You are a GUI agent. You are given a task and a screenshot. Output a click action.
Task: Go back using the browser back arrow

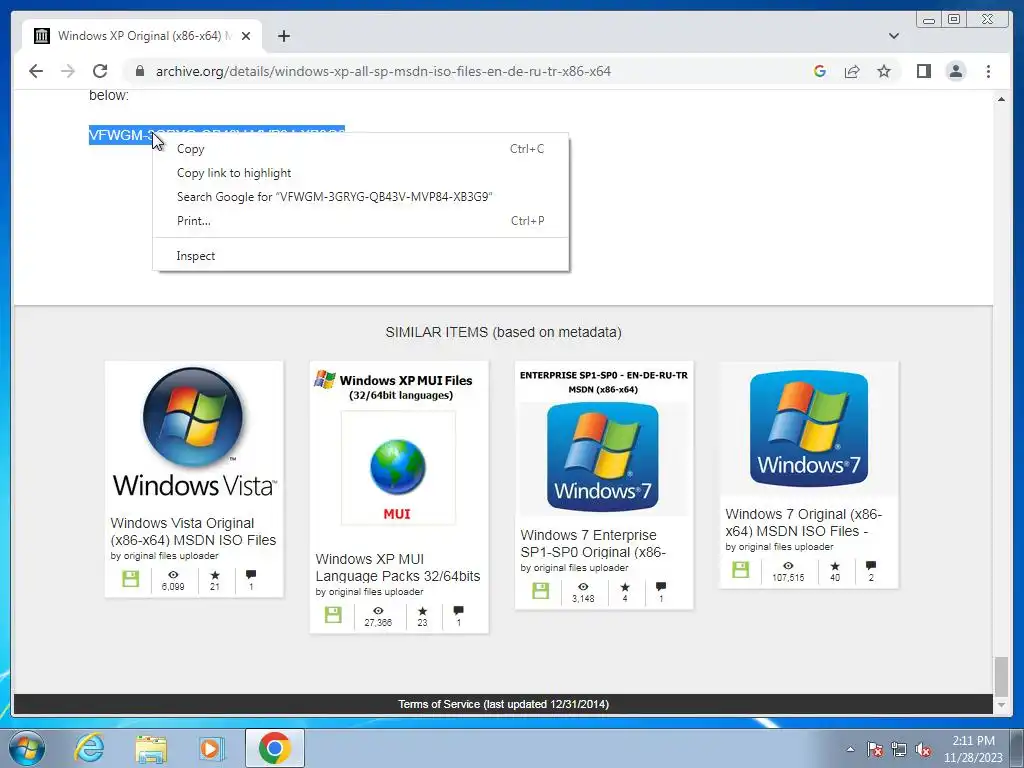[x=36, y=71]
